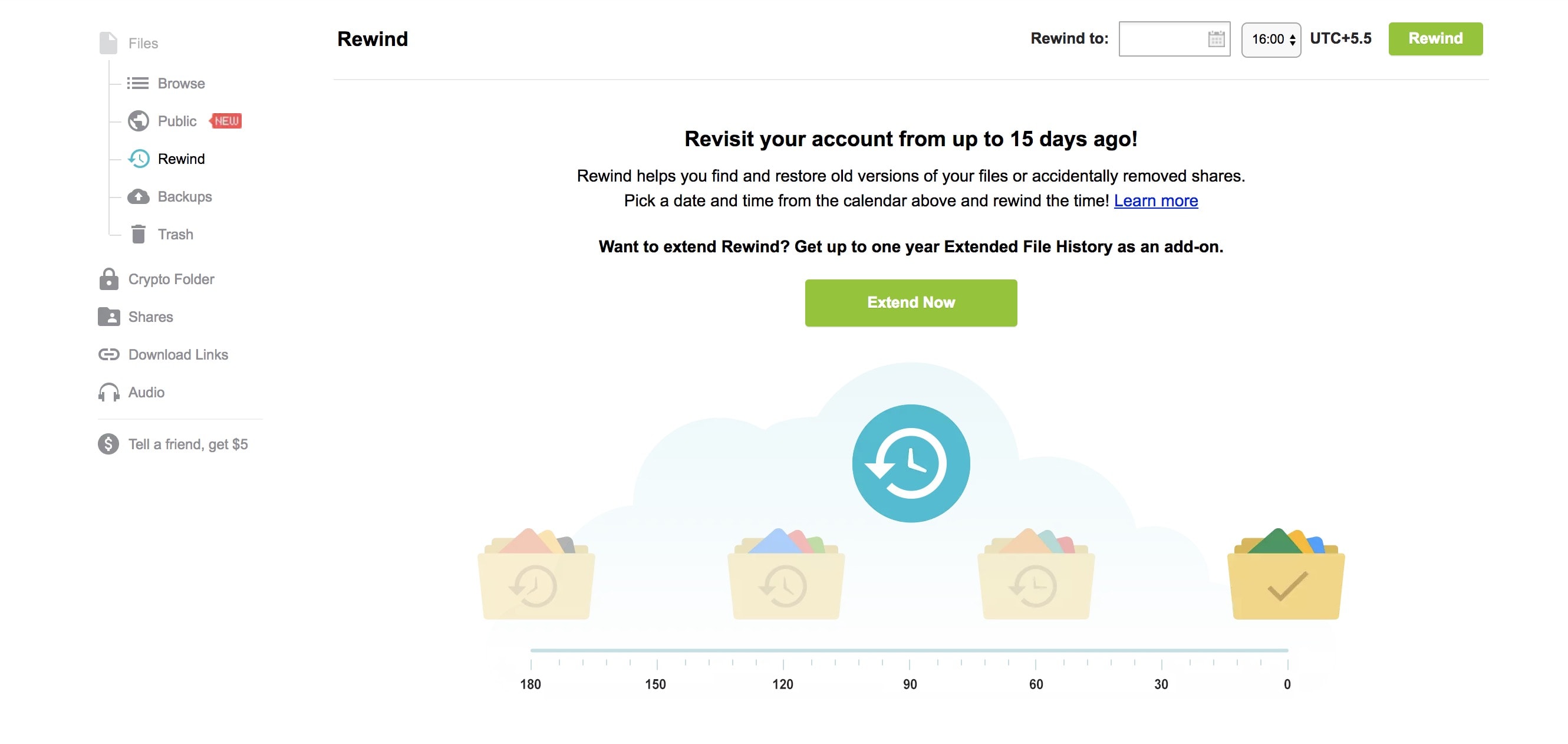Click the NEW badge on Public section
Screen dimensions: 1568x744
tap(225, 120)
